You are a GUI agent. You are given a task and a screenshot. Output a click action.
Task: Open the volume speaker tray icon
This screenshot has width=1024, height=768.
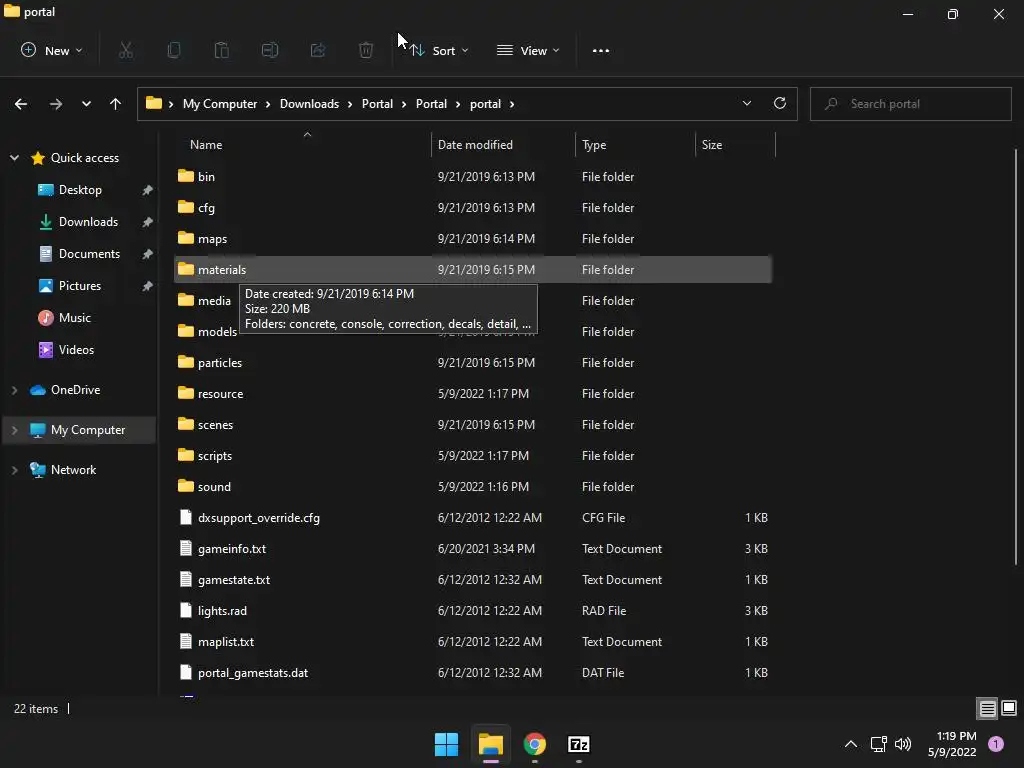[x=903, y=744]
